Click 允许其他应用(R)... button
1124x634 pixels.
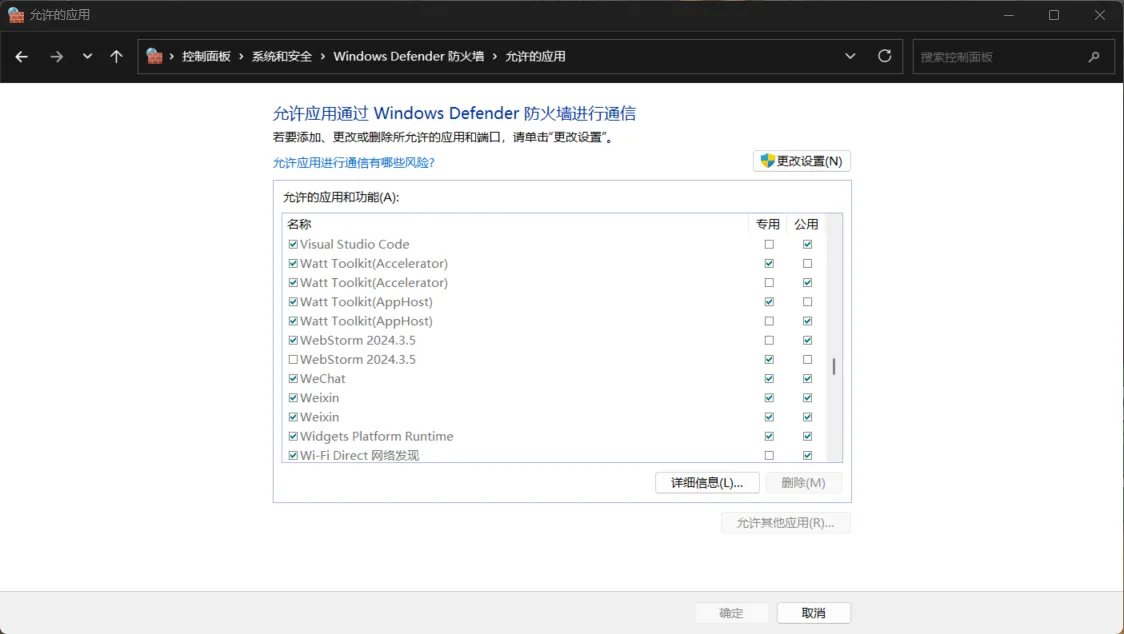(x=786, y=523)
